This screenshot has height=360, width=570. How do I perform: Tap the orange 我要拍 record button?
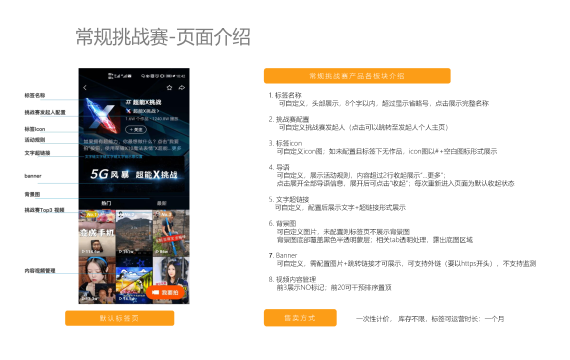[166, 292]
